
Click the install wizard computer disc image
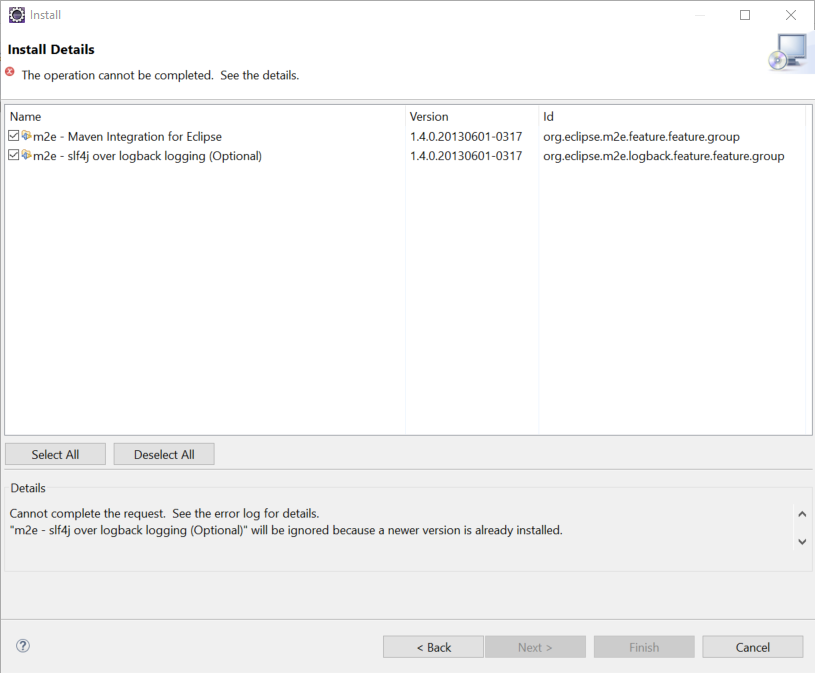788,52
